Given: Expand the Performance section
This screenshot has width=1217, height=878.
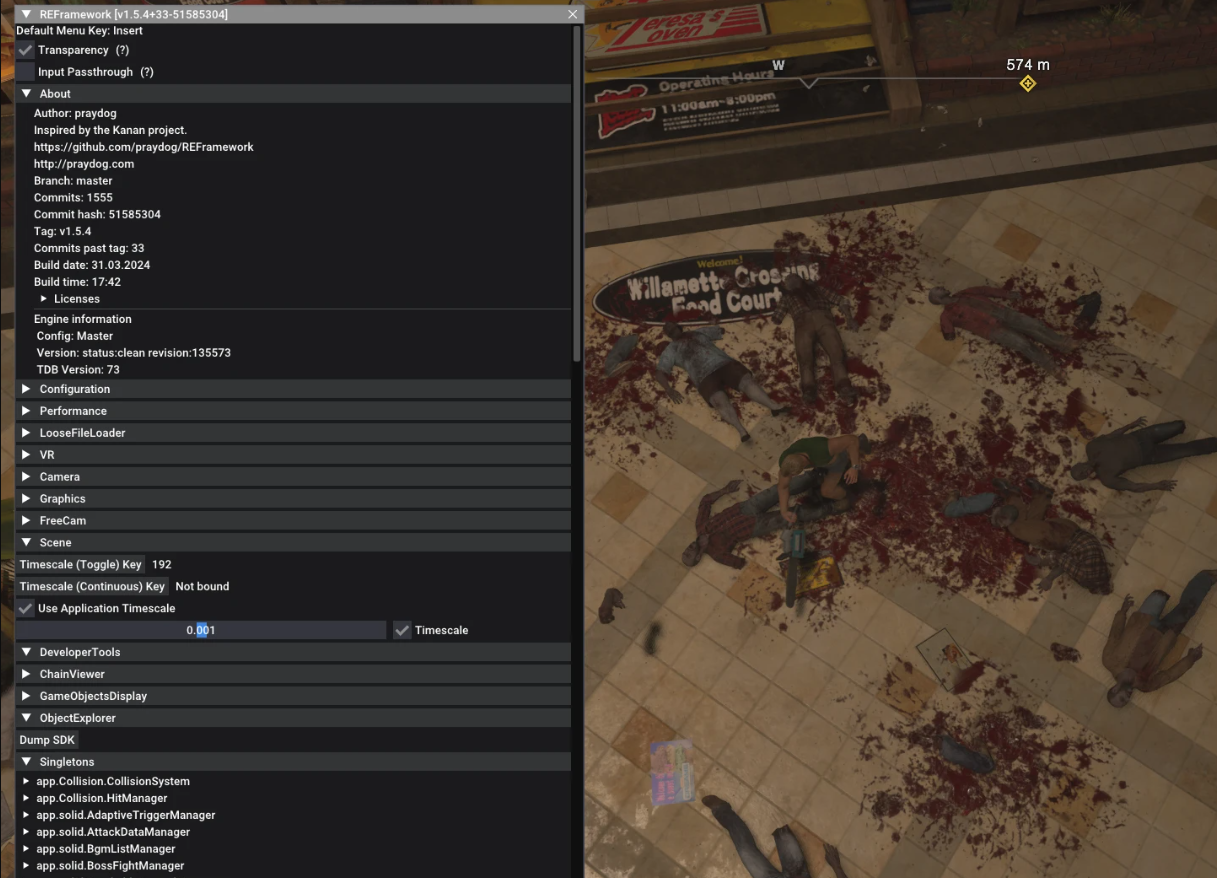Looking at the screenshot, I should [x=294, y=411].
